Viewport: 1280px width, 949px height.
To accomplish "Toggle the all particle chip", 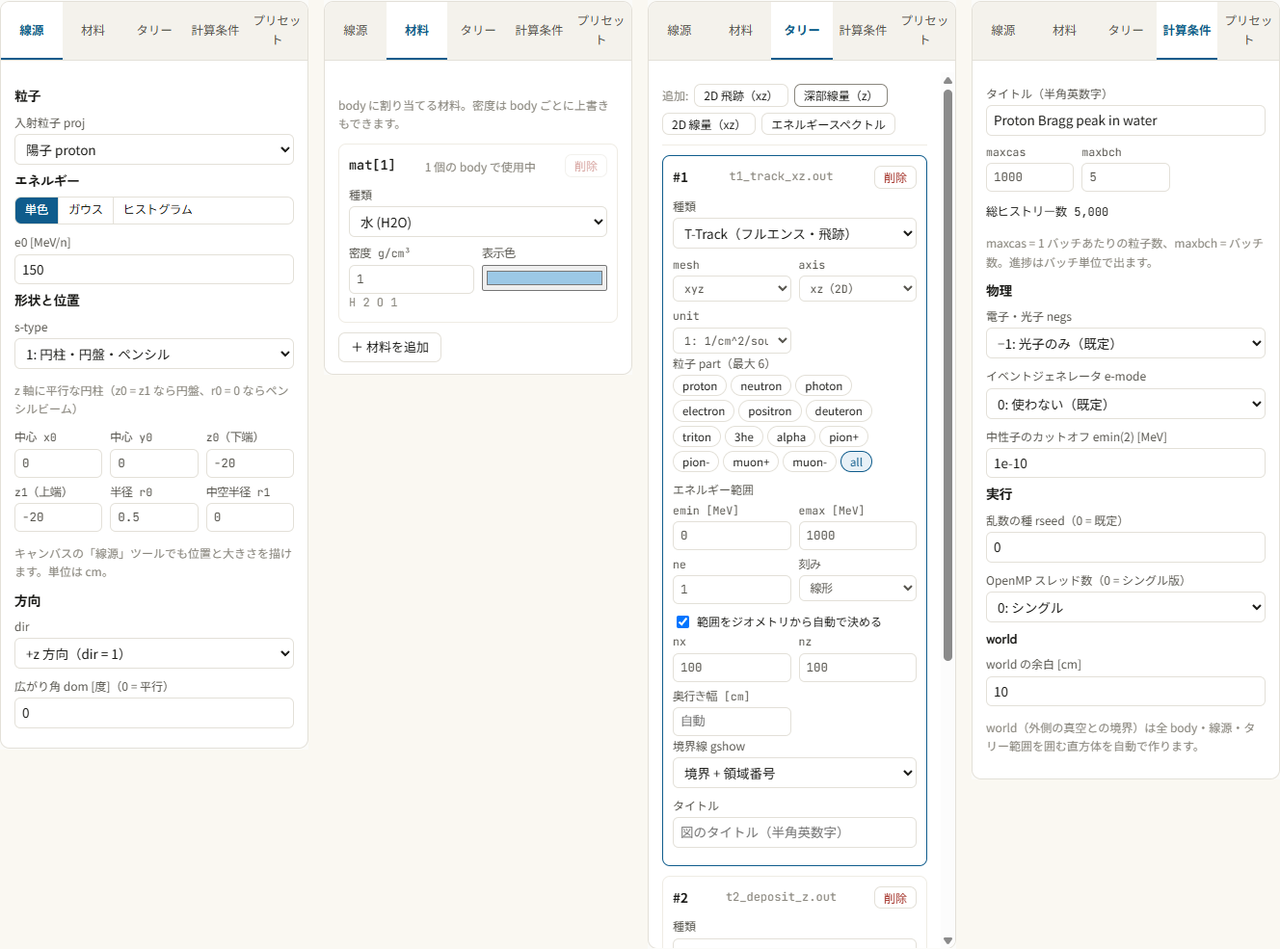I will pos(856,462).
